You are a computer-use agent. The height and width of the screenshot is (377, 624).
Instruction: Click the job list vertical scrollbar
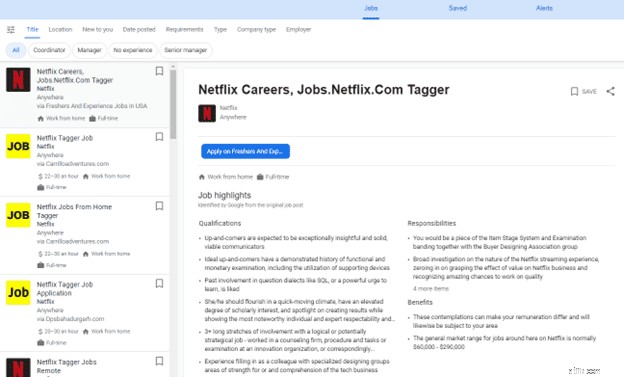(x=173, y=104)
